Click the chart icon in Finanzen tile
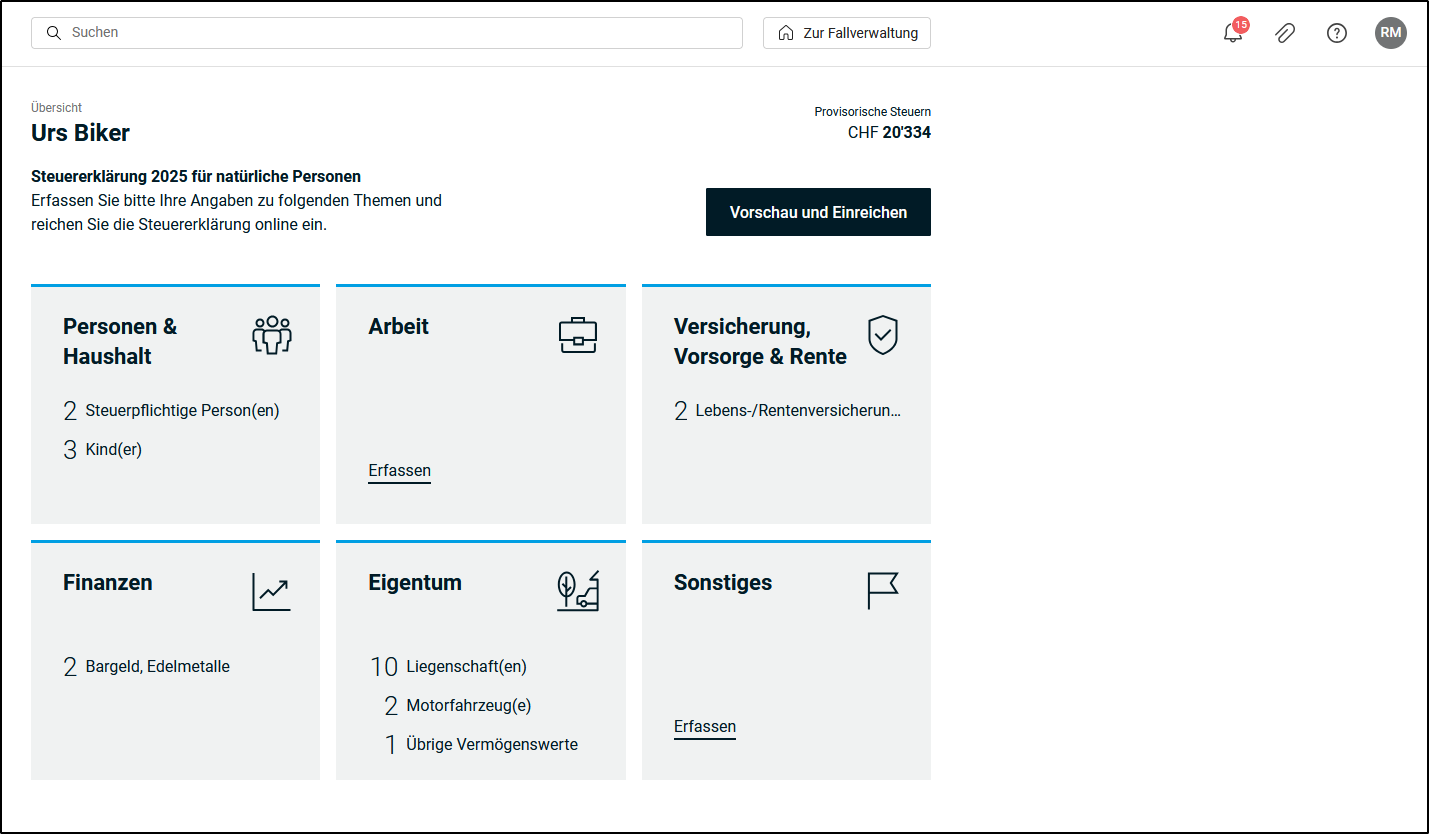Screen dimensions: 1429x834 coord(271,592)
